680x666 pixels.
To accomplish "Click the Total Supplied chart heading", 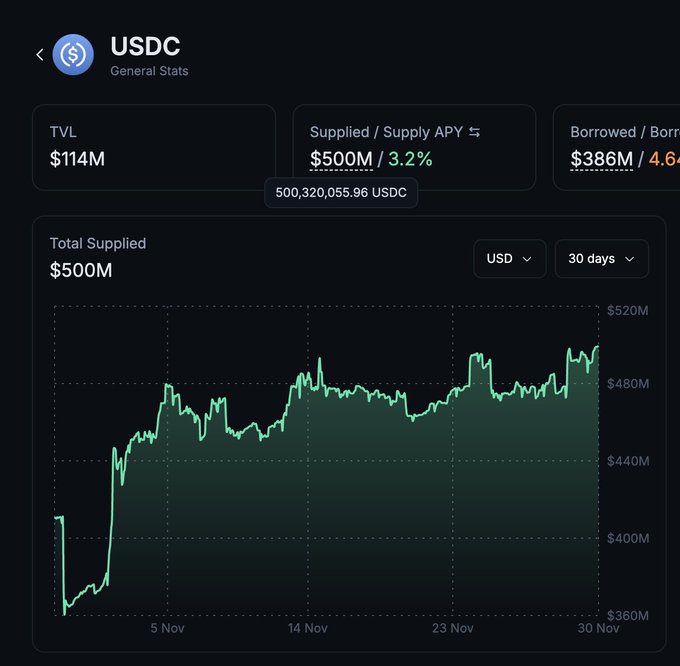I will 98,243.
